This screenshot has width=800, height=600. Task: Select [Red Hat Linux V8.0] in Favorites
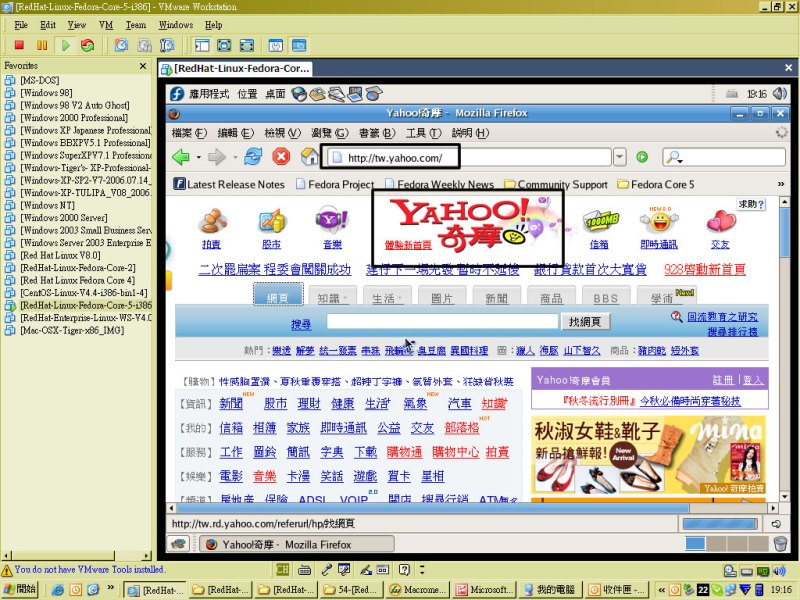(x=60, y=255)
